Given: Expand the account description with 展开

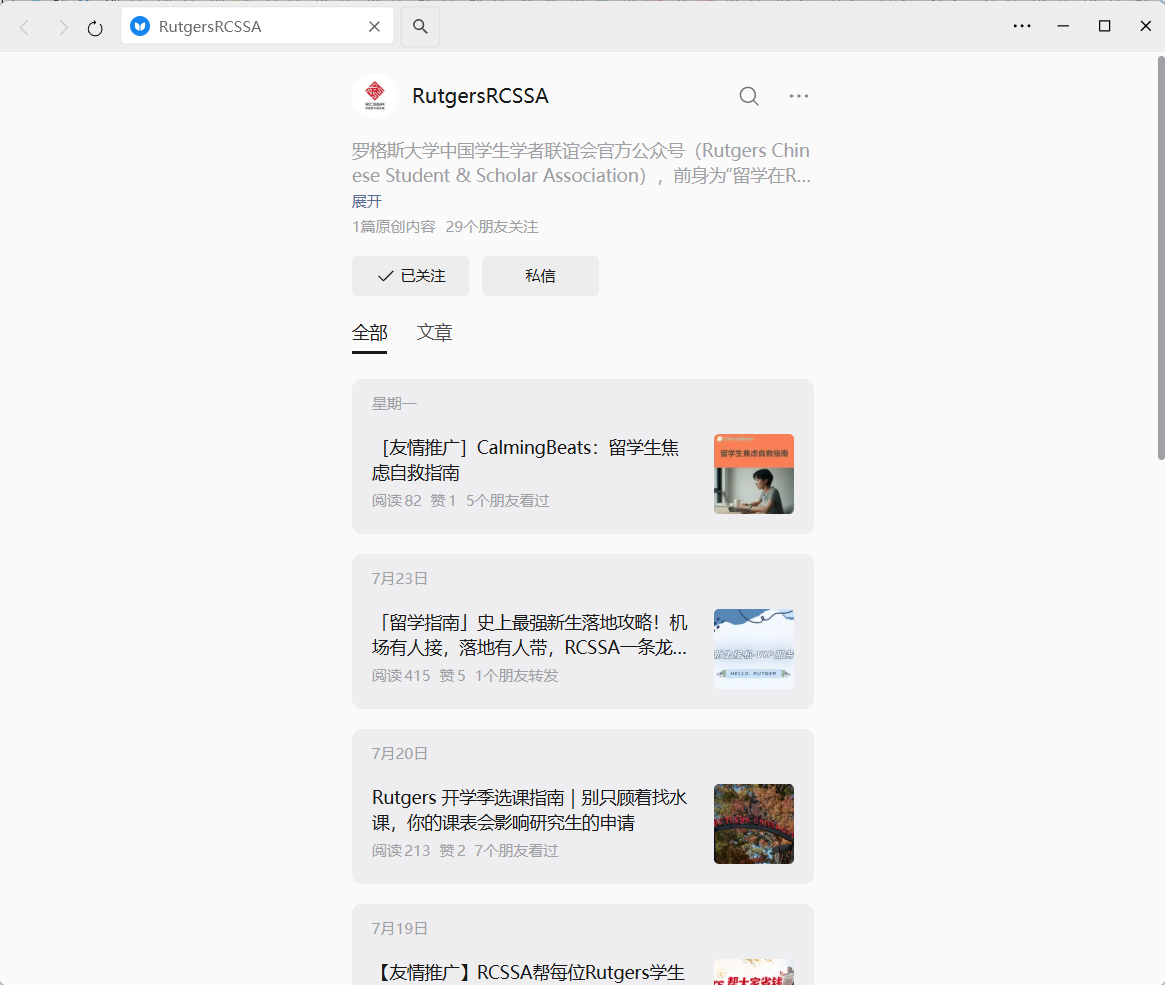Looking at the screenshot, I should (x=367, y=201).
